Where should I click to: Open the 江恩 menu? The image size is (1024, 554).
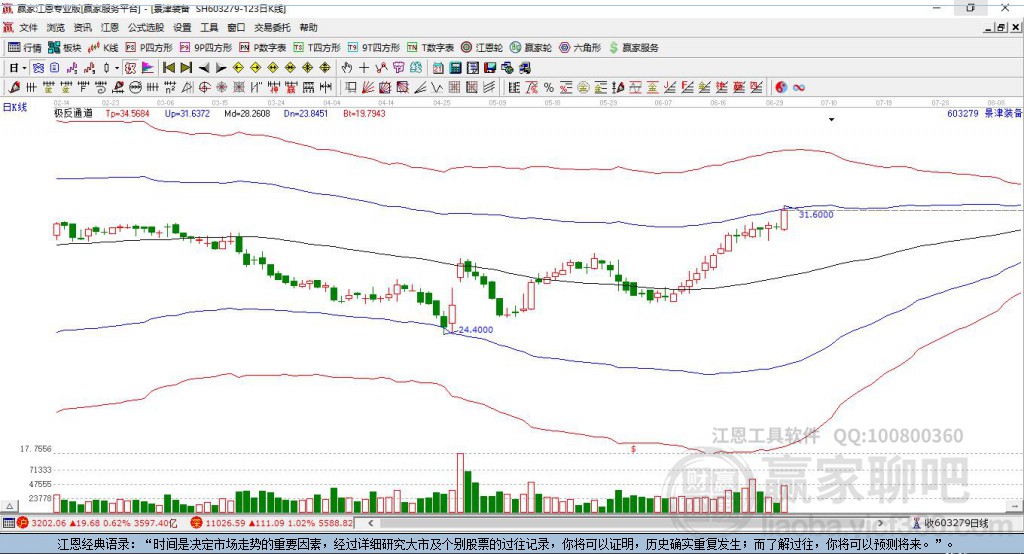[110, 27]
